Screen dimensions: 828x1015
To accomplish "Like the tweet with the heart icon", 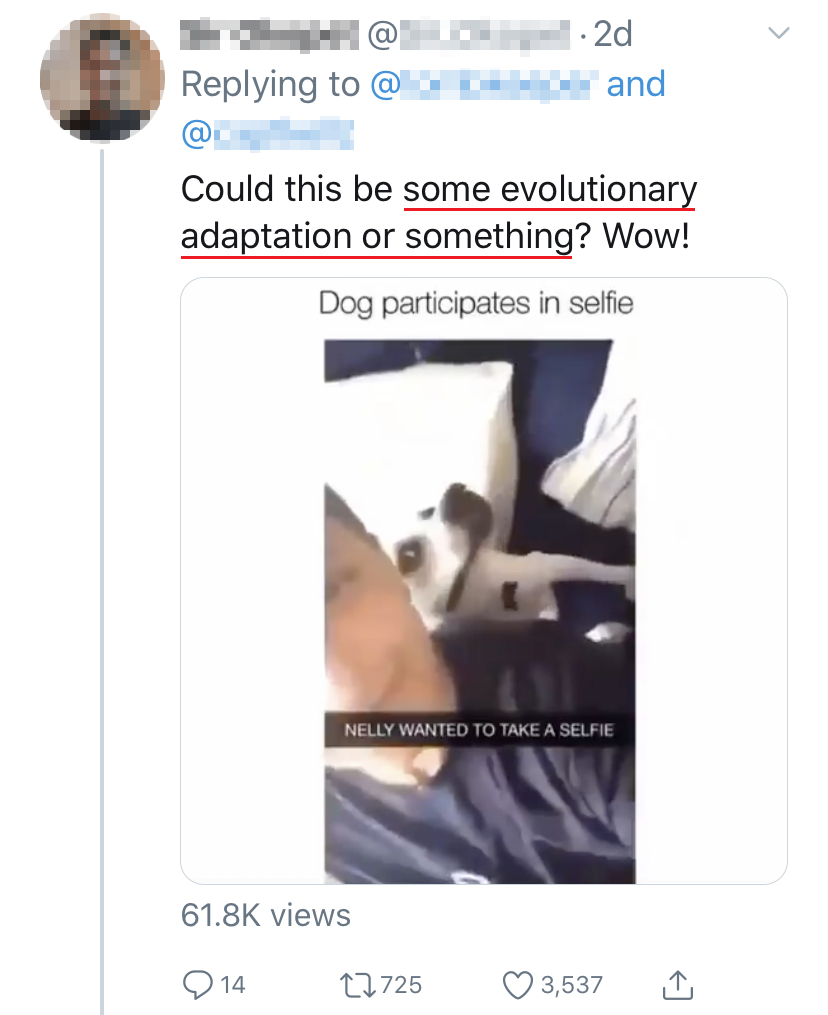I will [518, 985].
